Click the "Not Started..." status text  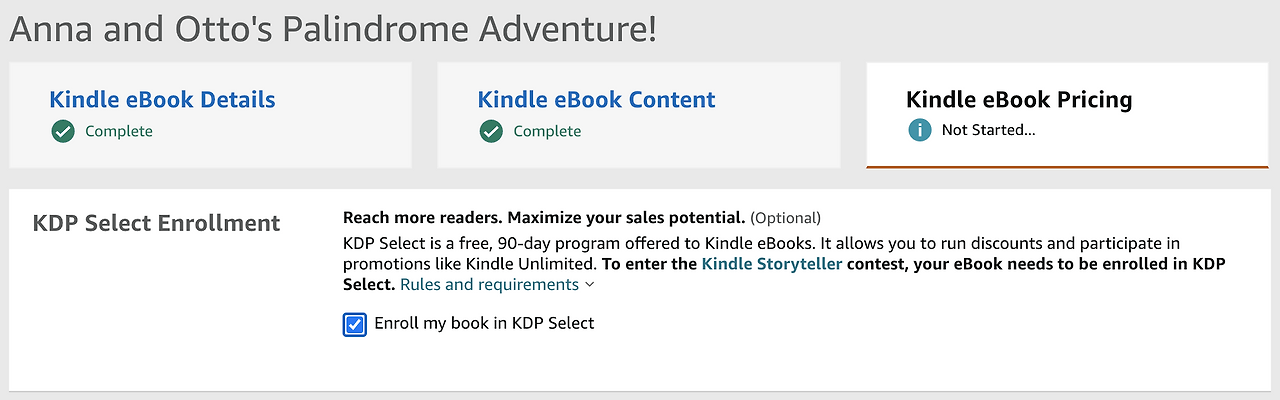coord(988,131)
